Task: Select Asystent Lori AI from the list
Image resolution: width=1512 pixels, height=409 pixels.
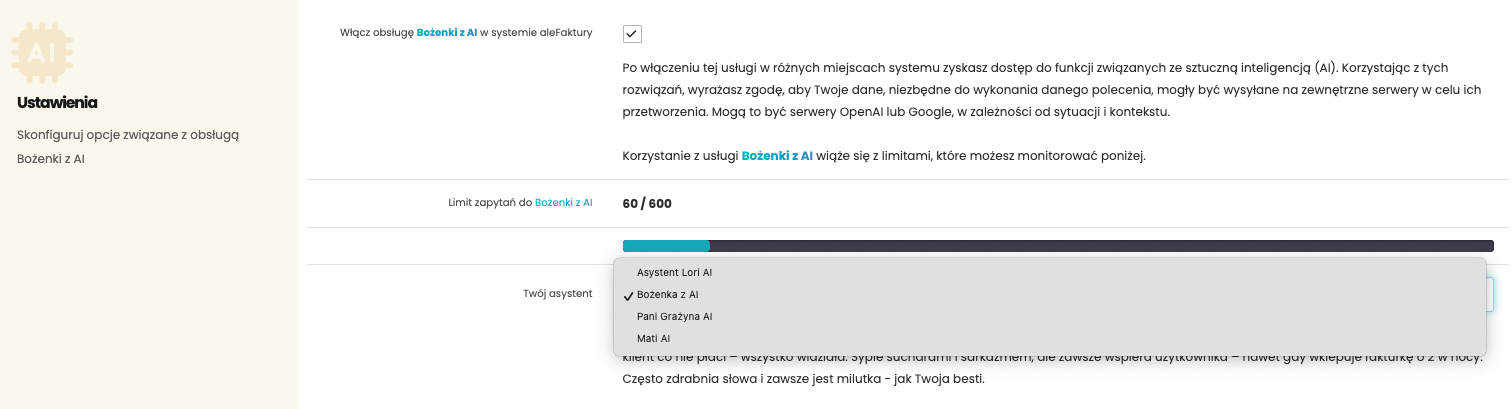Action: 674,272
